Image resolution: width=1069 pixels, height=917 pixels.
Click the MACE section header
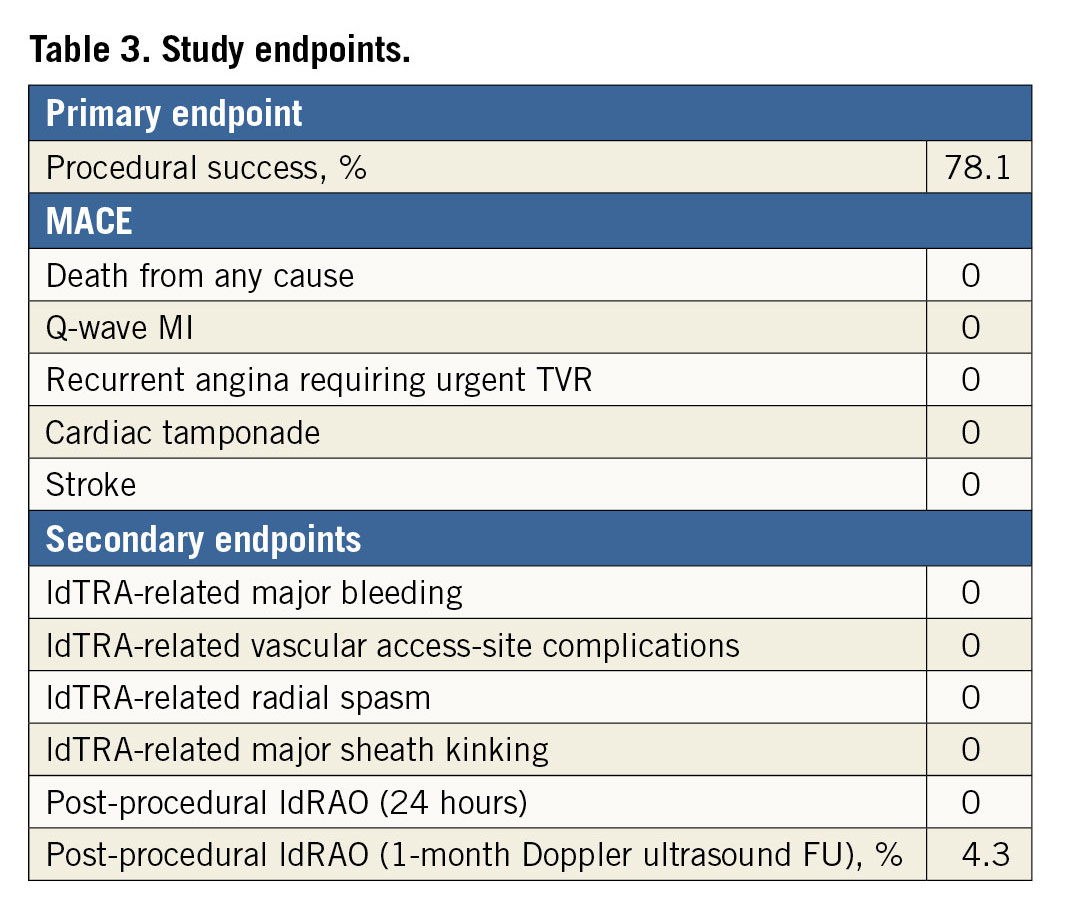89,221
